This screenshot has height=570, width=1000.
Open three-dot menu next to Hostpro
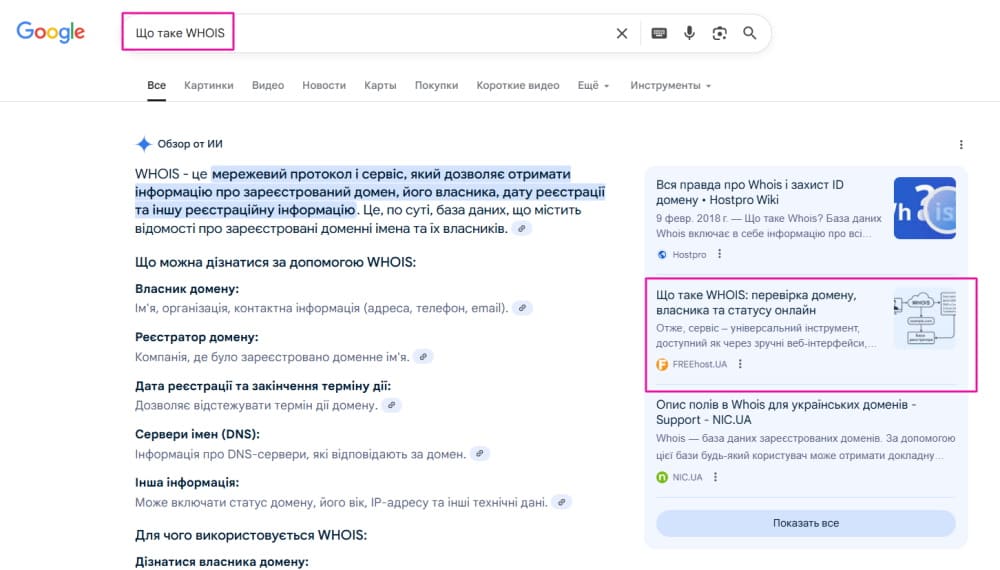[719, 254]
